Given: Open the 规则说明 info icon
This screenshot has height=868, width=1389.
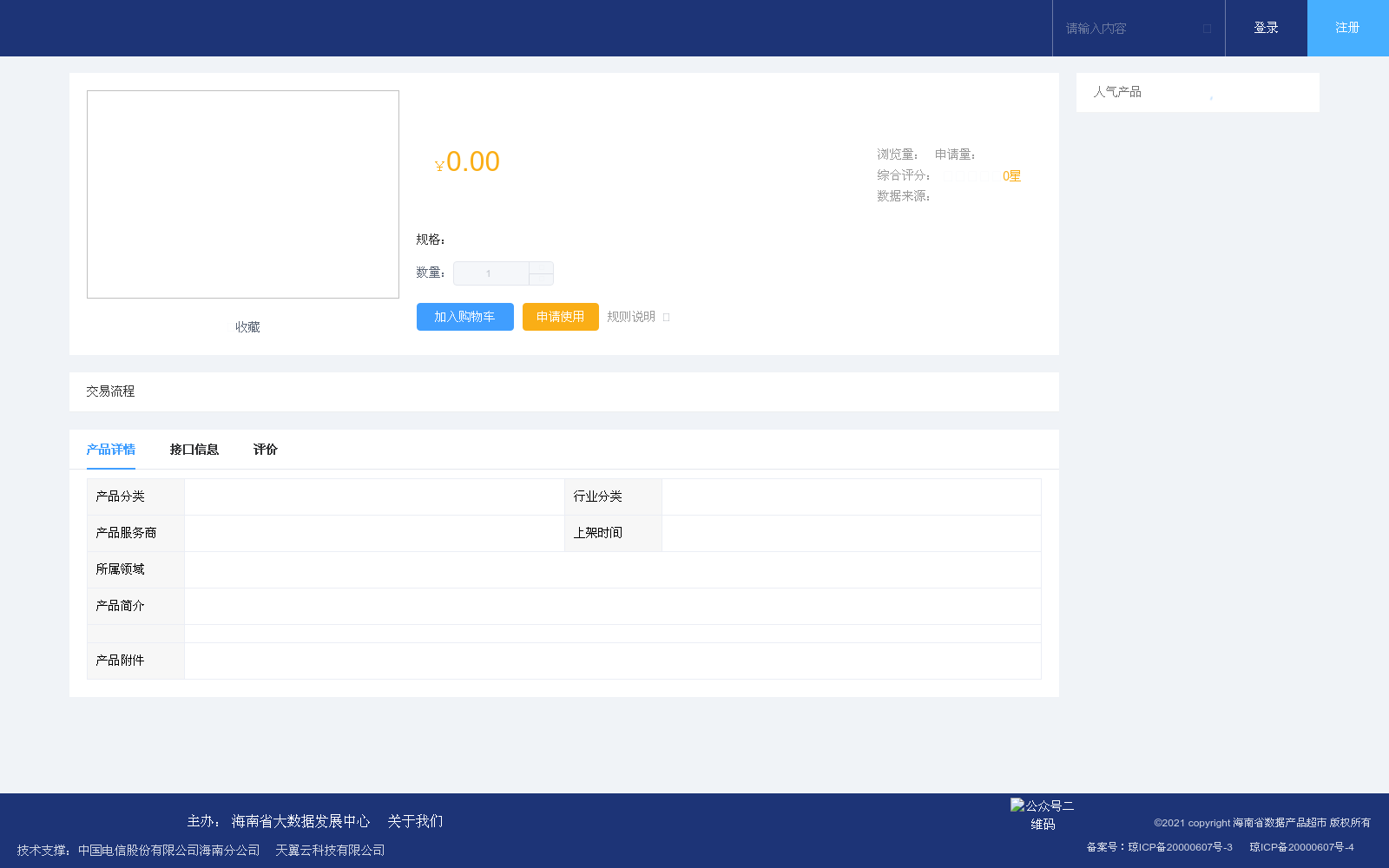Looking at the screenshot, I should tap(667, 318).
